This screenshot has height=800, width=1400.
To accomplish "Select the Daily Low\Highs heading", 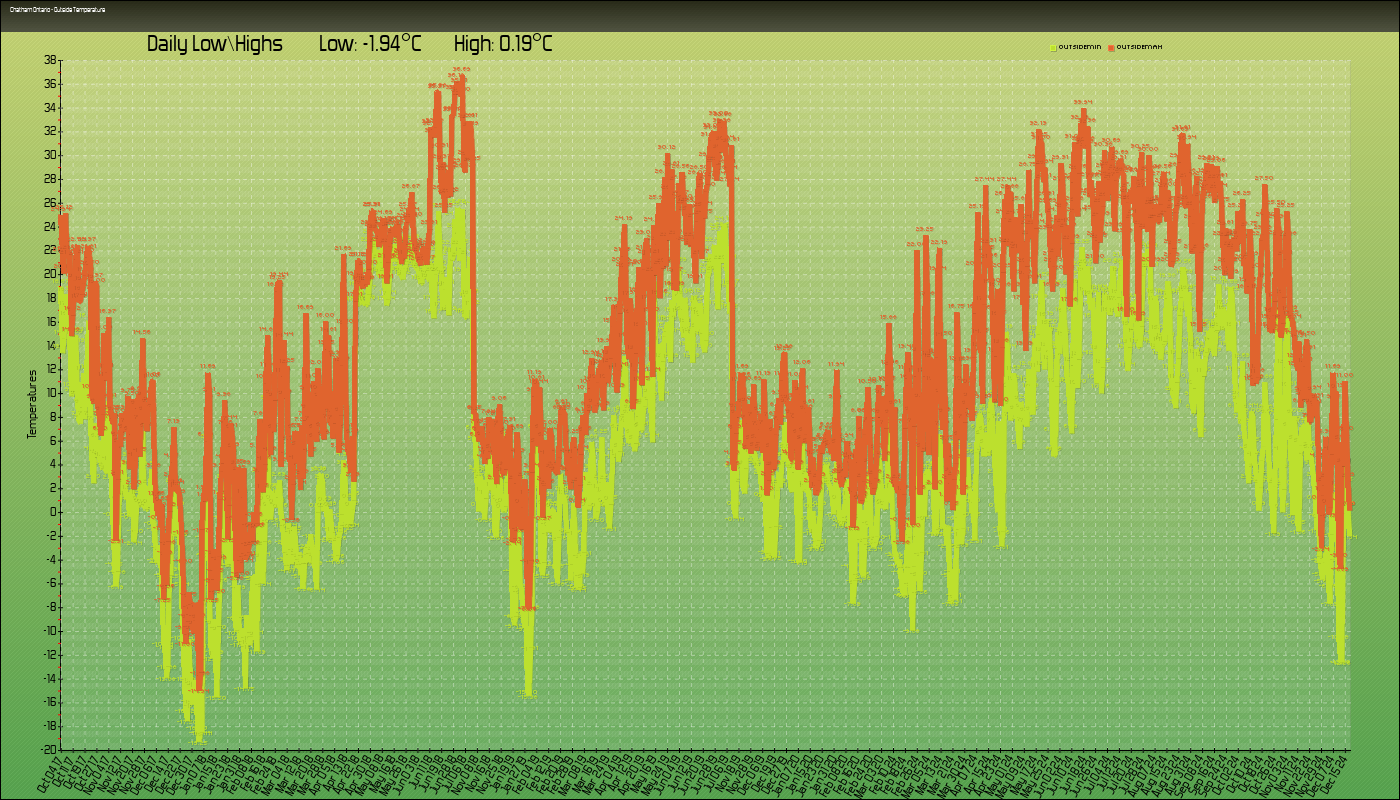I will click(215, 44).
